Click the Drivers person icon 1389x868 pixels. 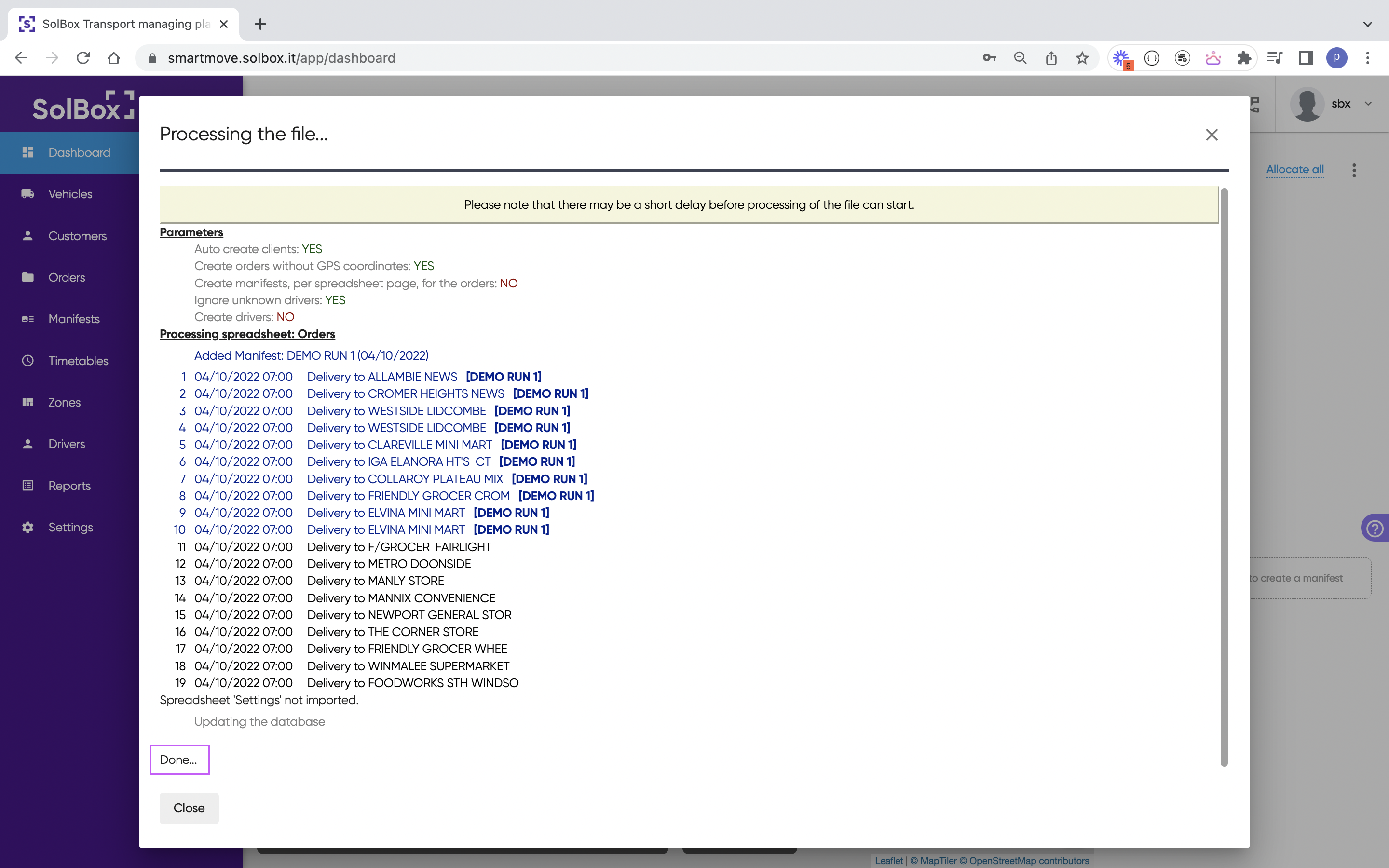[27, 444]
